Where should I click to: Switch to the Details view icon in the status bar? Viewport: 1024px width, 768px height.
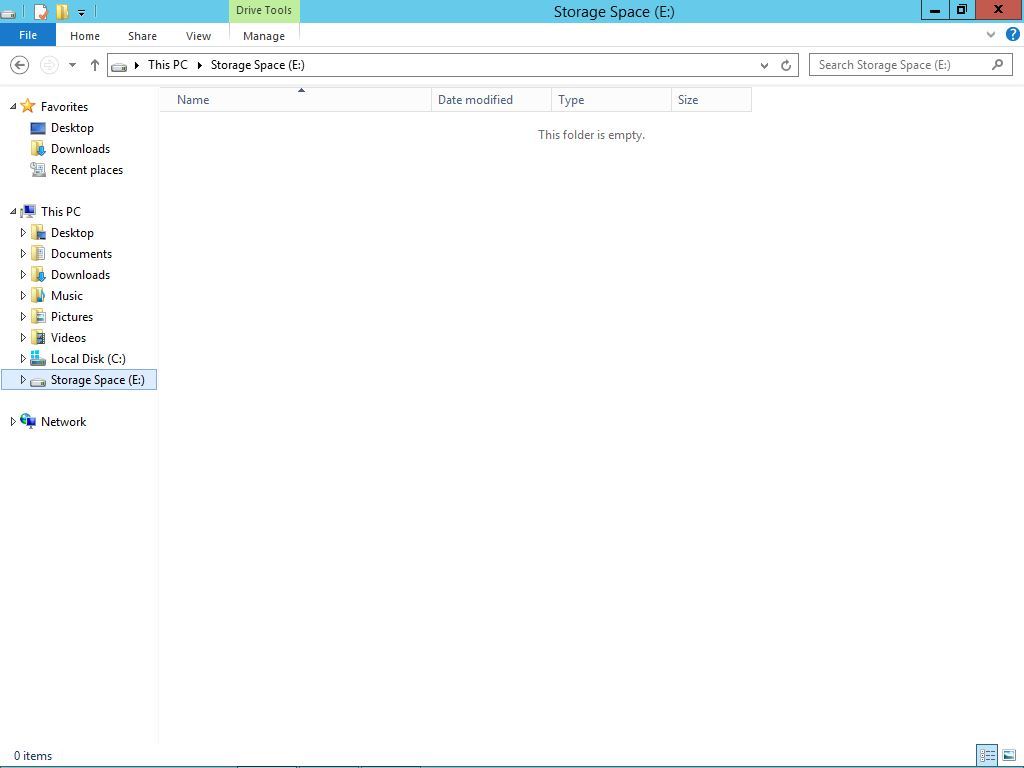pos(987,755)
